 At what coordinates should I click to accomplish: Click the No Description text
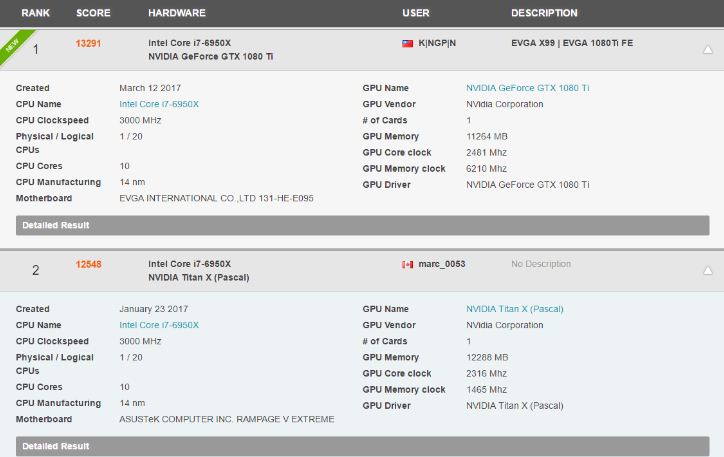[x=541, y=264]
